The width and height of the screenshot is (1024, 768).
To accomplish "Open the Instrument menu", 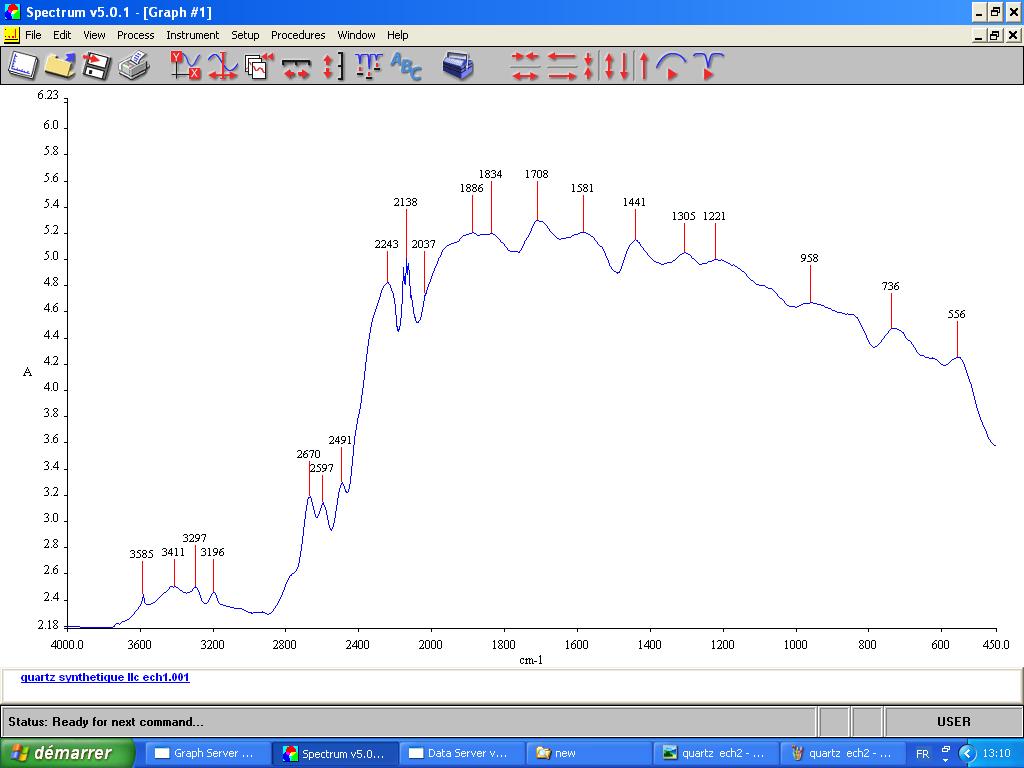I will 192,35.
